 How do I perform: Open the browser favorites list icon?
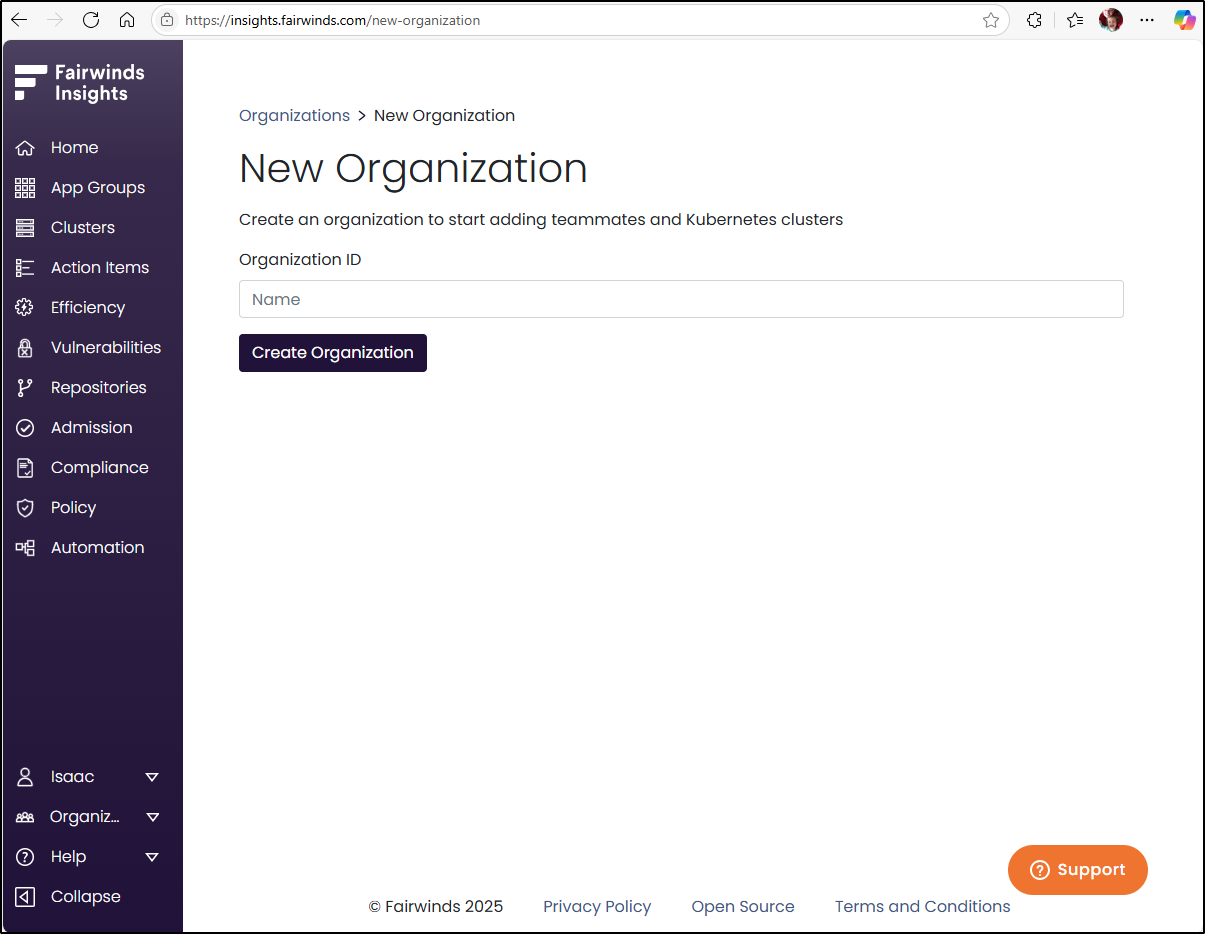(x=1075, y=20)
